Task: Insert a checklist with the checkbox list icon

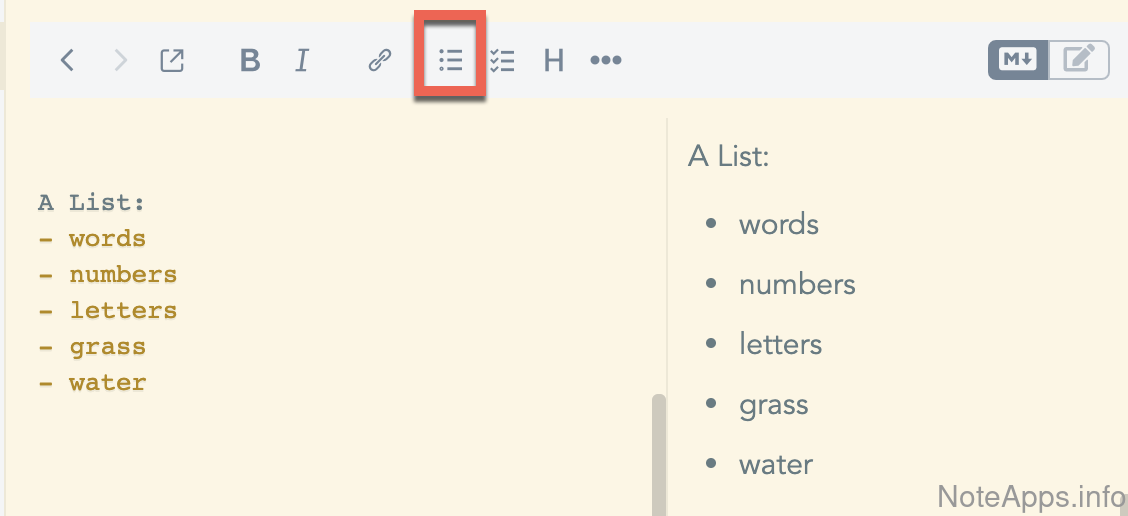Action: (502, 61)
